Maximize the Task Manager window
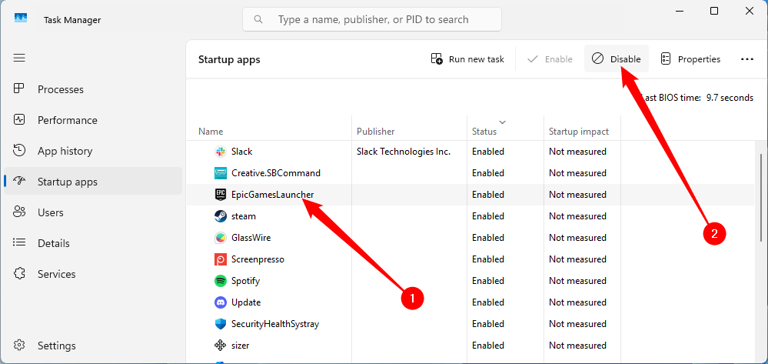The width and height of the screenshot is (768, 364). pos(714,11)
